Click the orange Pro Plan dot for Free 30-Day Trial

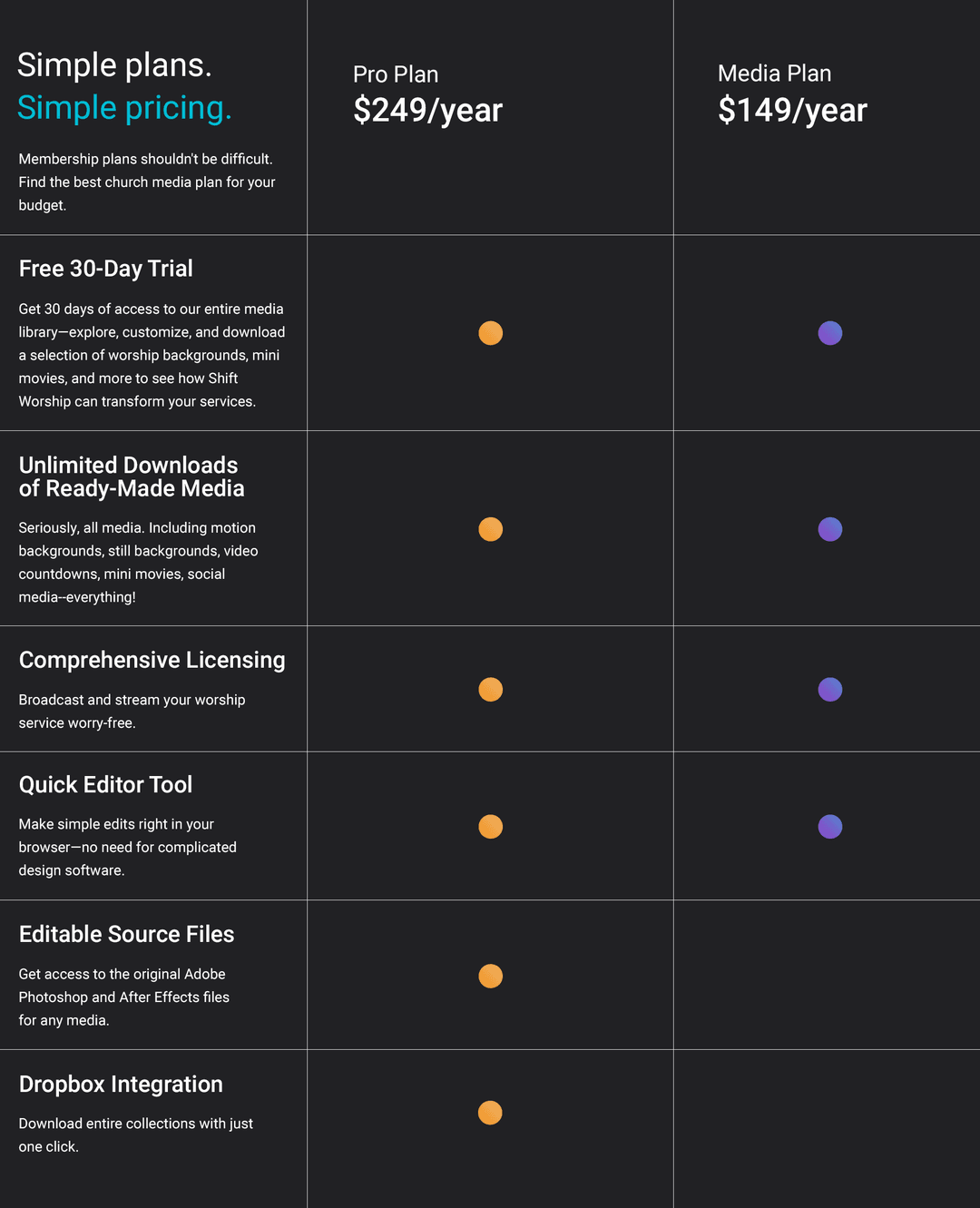[x=490, y=333]
